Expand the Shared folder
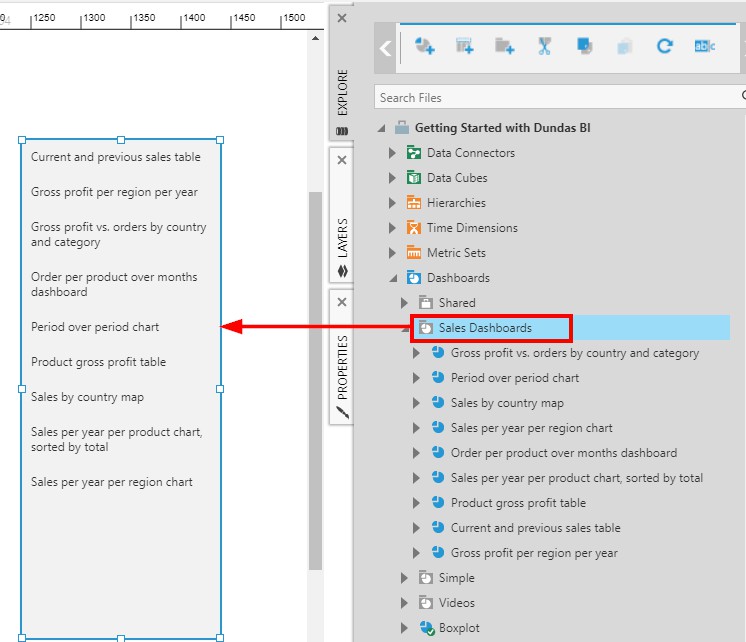 pyautogui.click(x=405, y=303)
